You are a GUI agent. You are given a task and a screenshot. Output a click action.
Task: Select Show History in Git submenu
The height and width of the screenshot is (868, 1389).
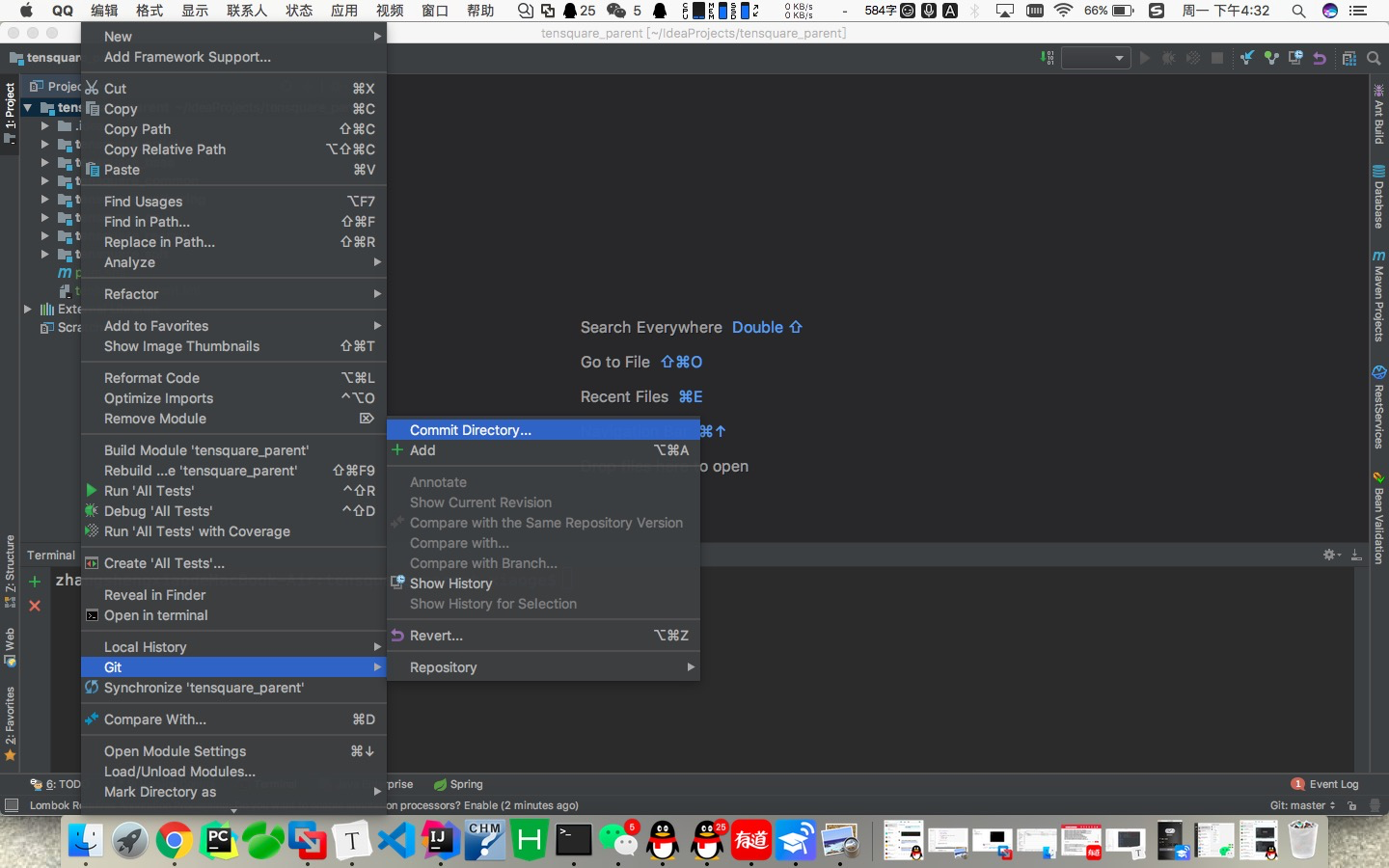[543, 583]
